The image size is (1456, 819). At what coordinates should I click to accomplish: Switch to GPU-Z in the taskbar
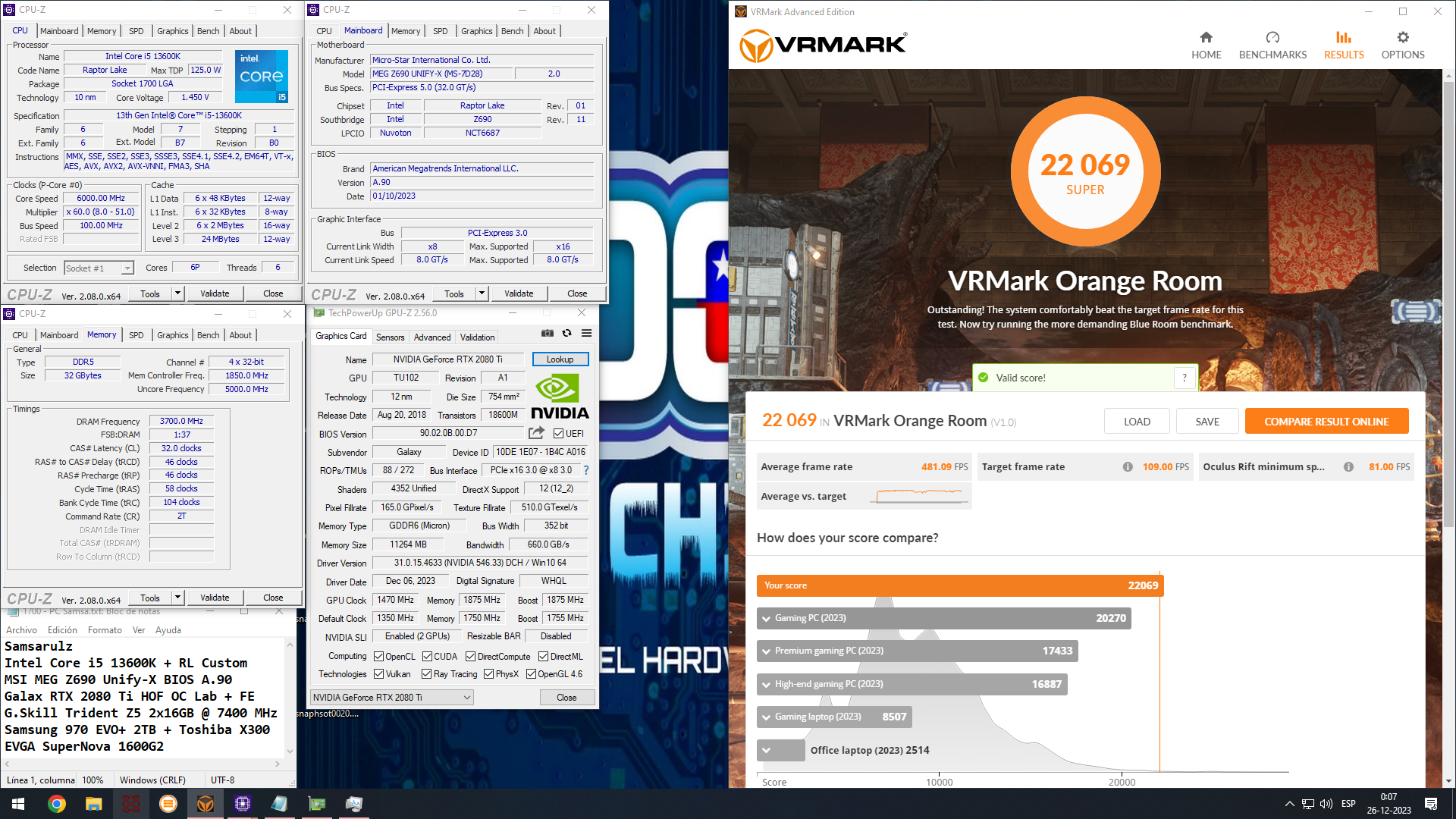click(317, 804)
